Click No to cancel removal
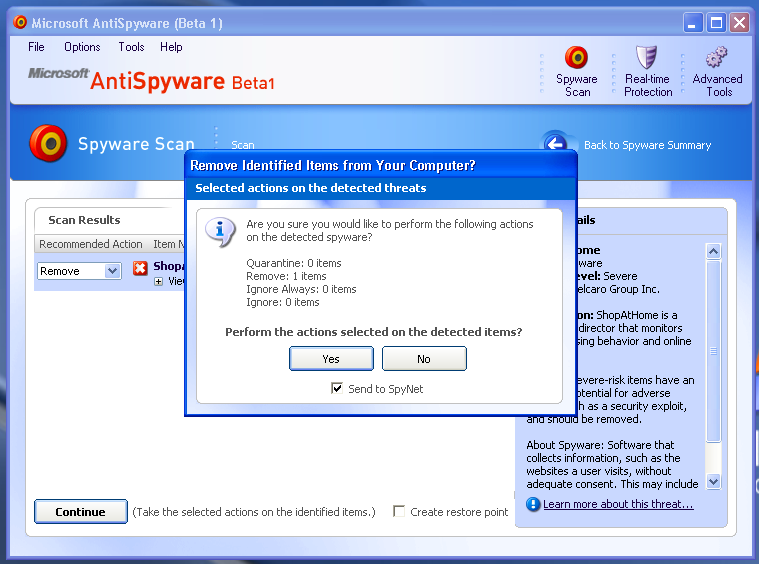759x564 pixels. (x=424, y=359)
